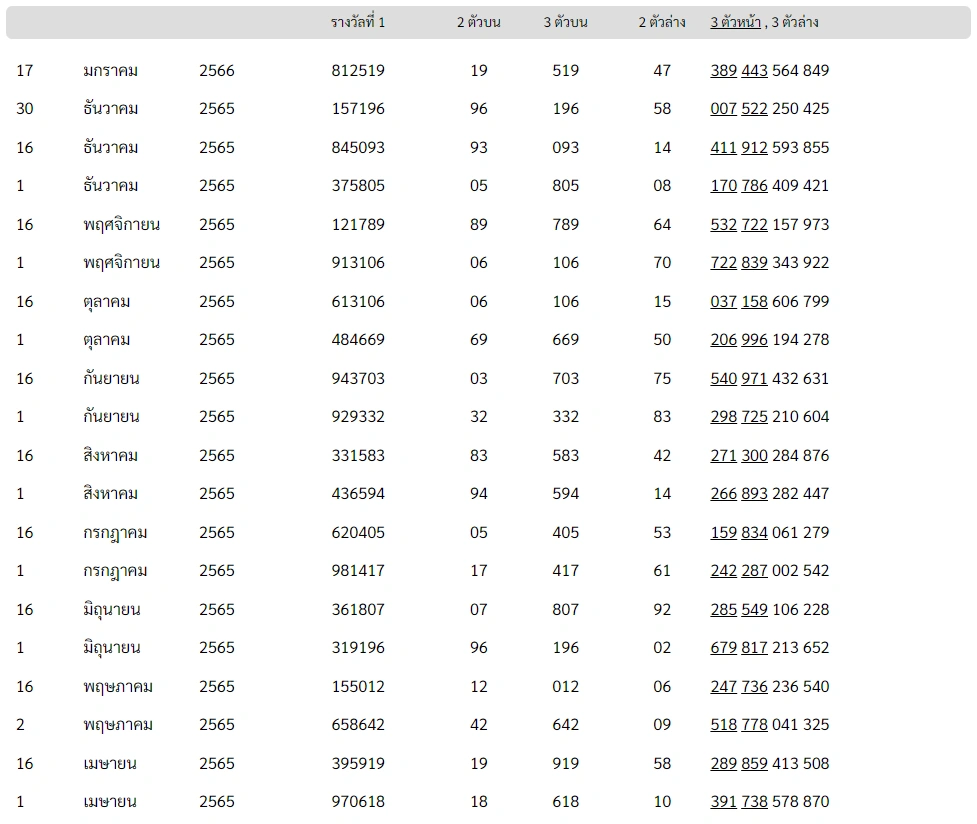The image size is (977, 824).
Task: Click link 266 in the 1 สิงหาคม row
Action: [723, 494]
